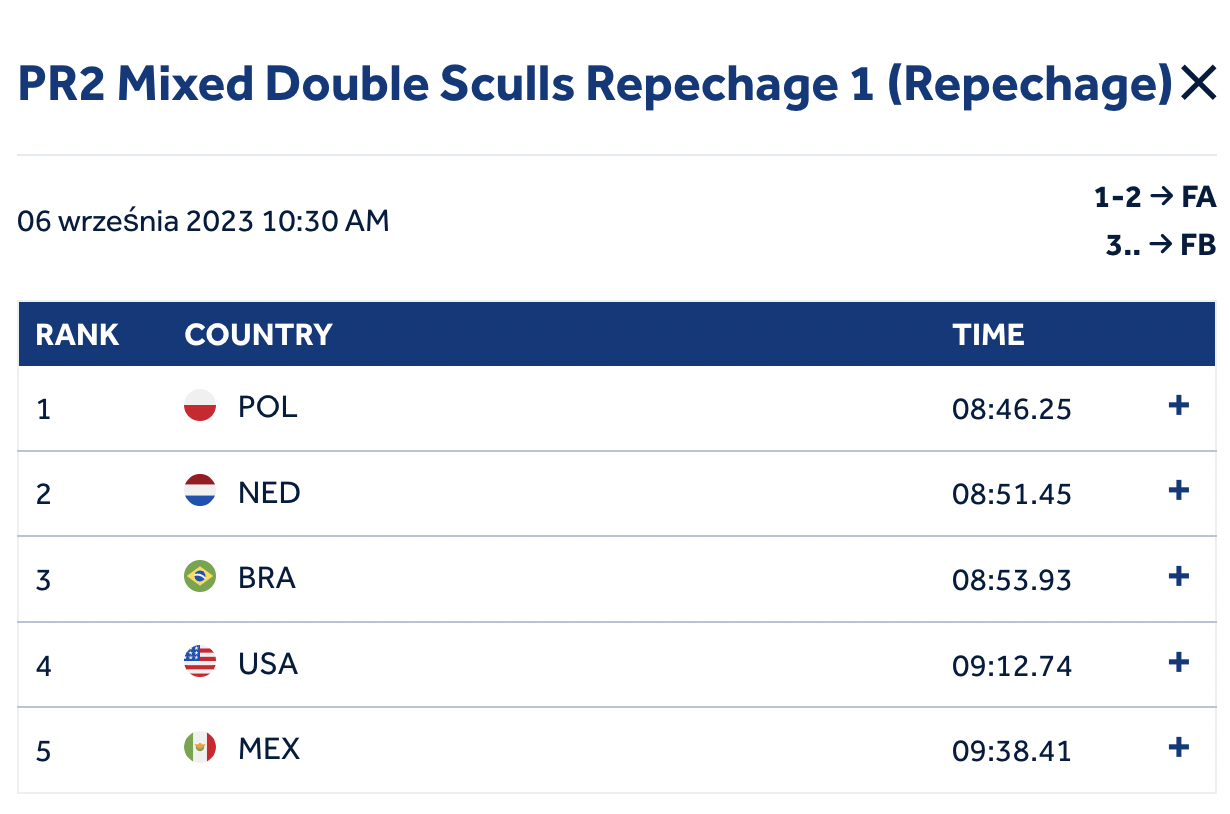1230x814 pixels.
Task: Sort by the COUNTRY column header
Action: click(x=258, y=334)
